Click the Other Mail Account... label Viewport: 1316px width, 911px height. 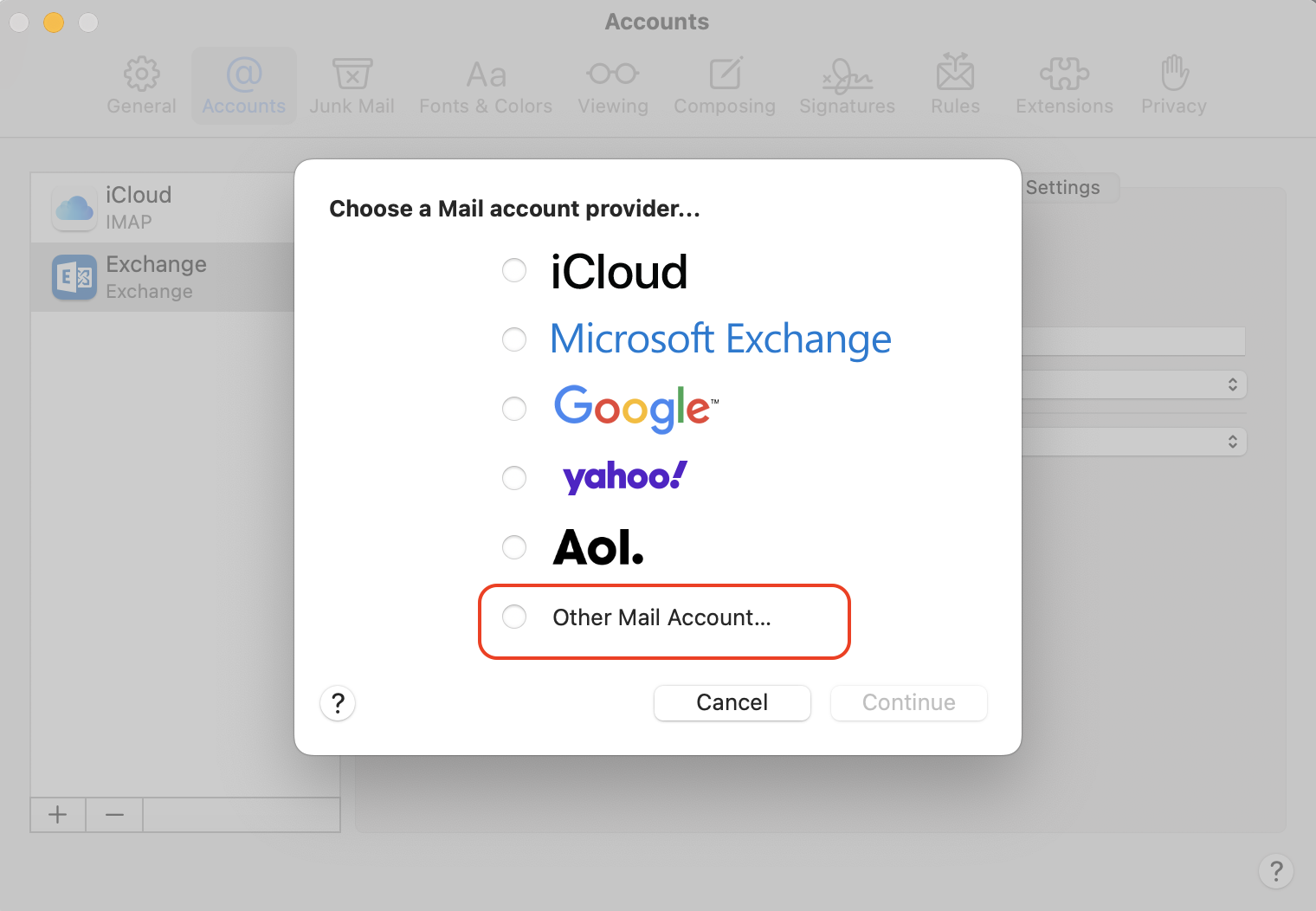pos(661,617)
